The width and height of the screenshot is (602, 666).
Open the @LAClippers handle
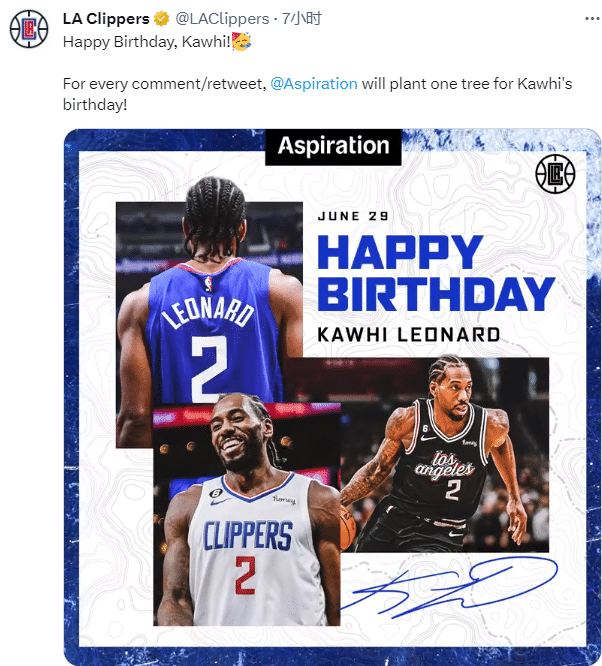click(222, 19)
